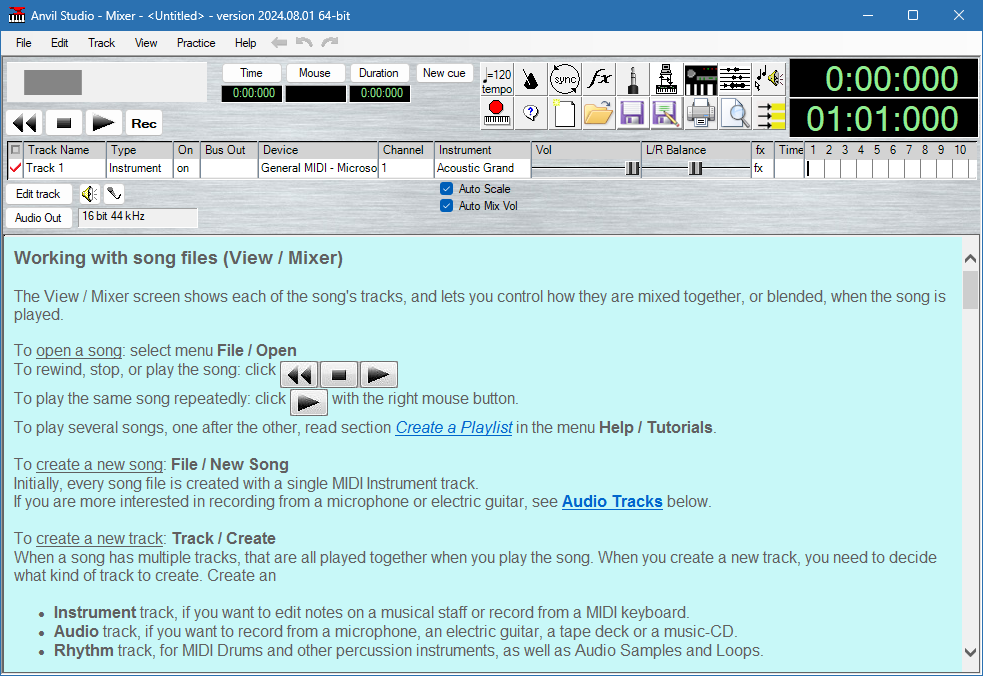Open print preview magnifier icon

(x=734, y=114)
